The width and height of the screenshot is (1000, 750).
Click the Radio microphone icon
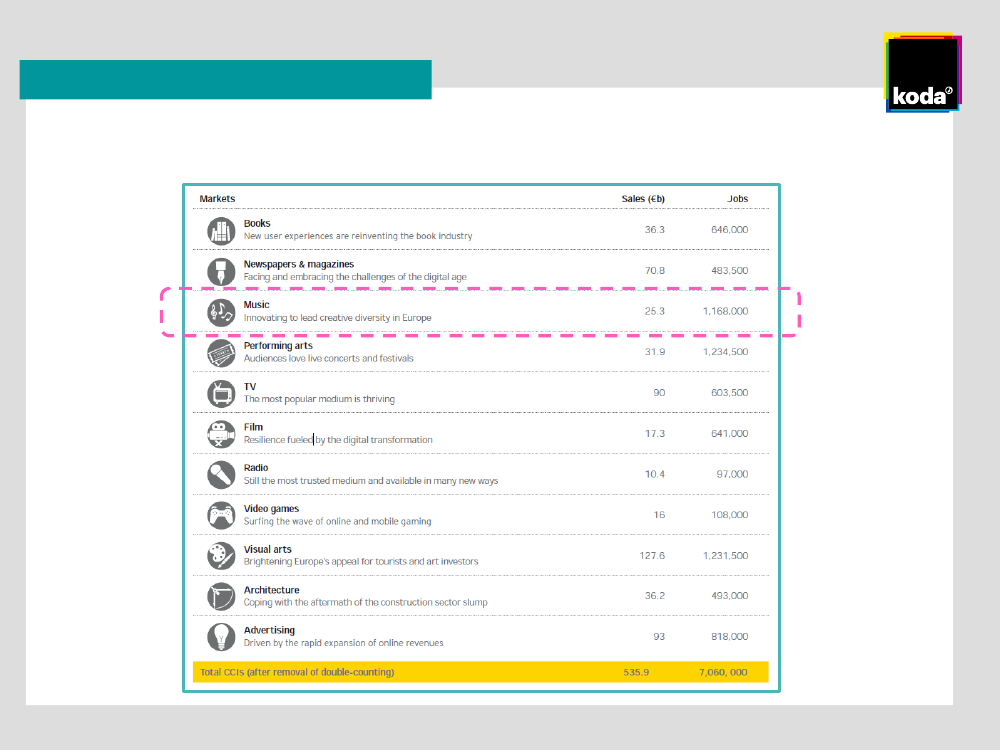(x=220, y=474)
